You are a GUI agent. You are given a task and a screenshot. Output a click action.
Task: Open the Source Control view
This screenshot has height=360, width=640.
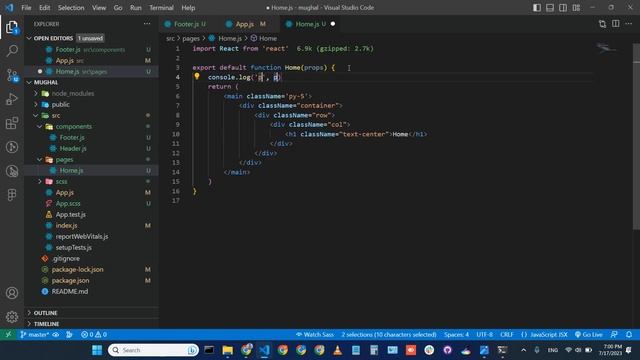coord(12,75)
